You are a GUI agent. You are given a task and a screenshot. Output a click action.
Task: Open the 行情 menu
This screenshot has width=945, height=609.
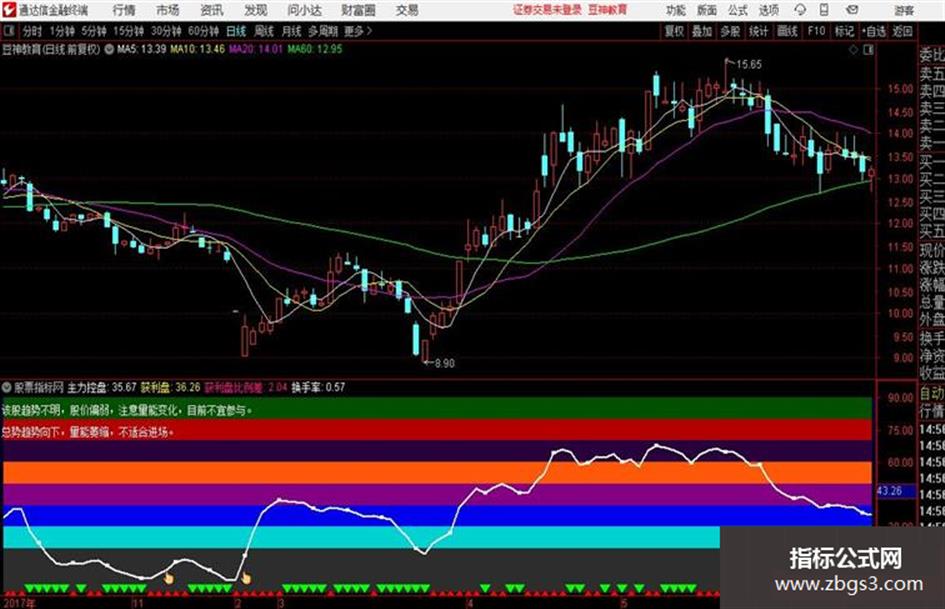coord(124,10)
